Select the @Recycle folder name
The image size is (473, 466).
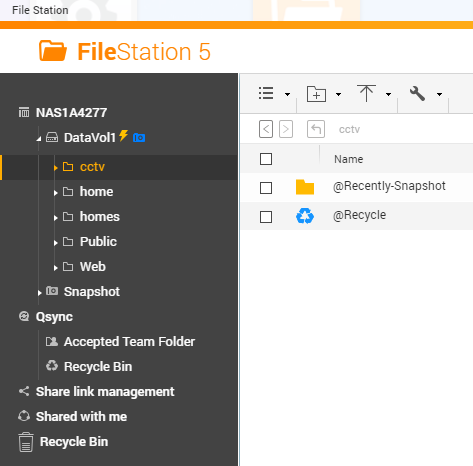(x=359, y=215)
